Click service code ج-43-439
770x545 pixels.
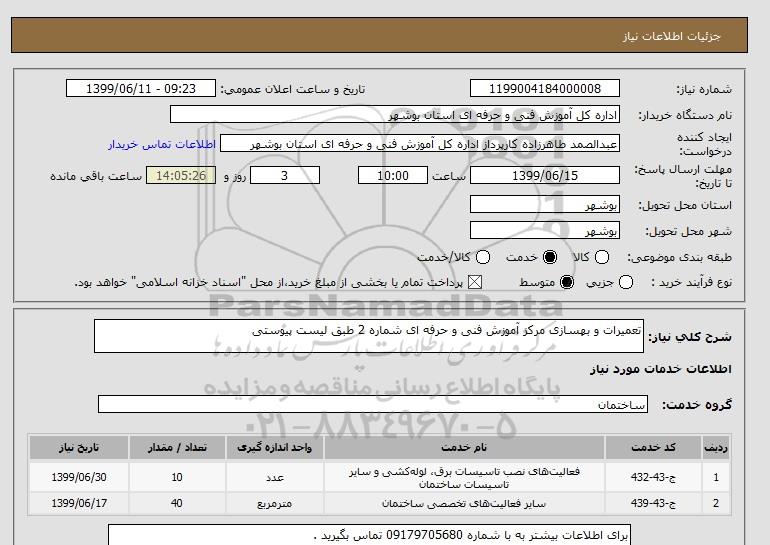coord(653,503)
